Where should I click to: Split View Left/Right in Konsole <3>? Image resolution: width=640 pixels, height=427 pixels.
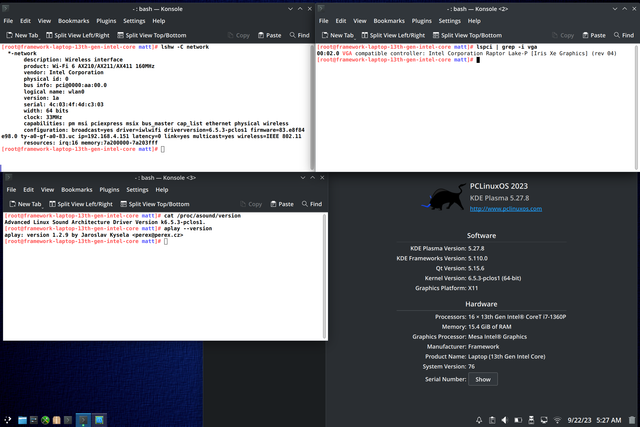click(81, 204)
